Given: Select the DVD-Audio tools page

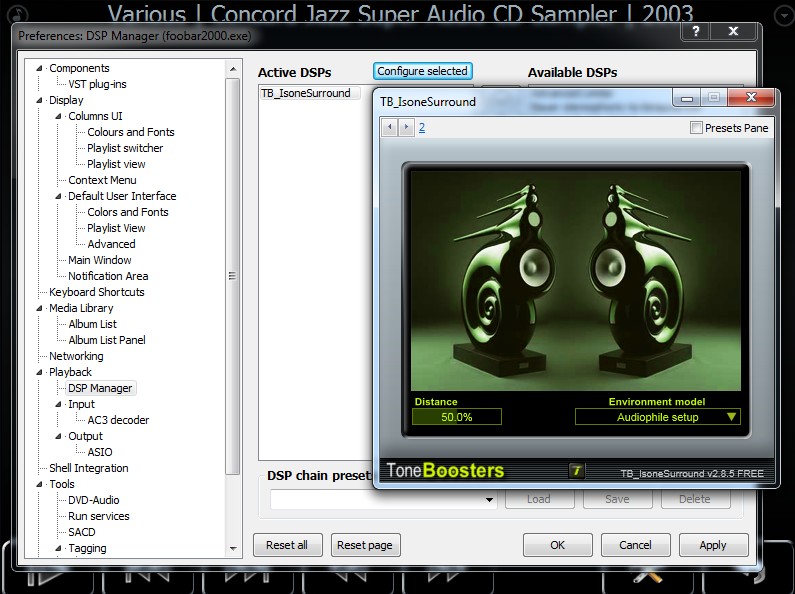Looking at the screenshot, I should (x=94, y=500).
